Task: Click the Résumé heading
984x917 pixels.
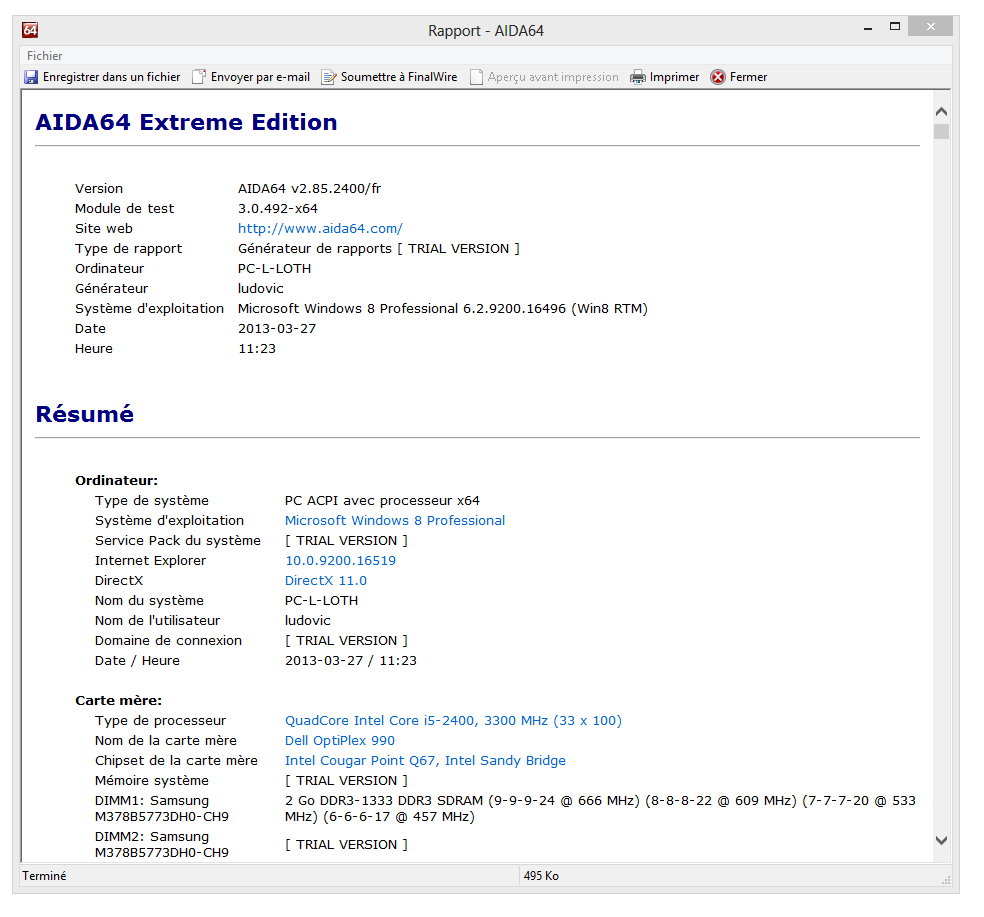Action: tap(85, 414)
